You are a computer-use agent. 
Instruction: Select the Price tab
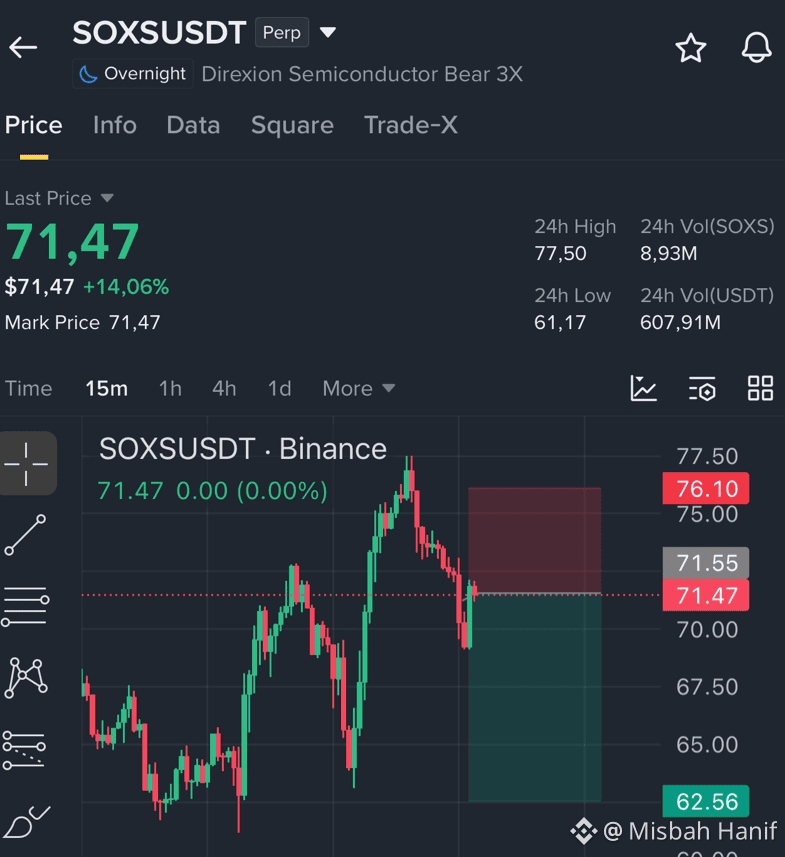point(34,125)
